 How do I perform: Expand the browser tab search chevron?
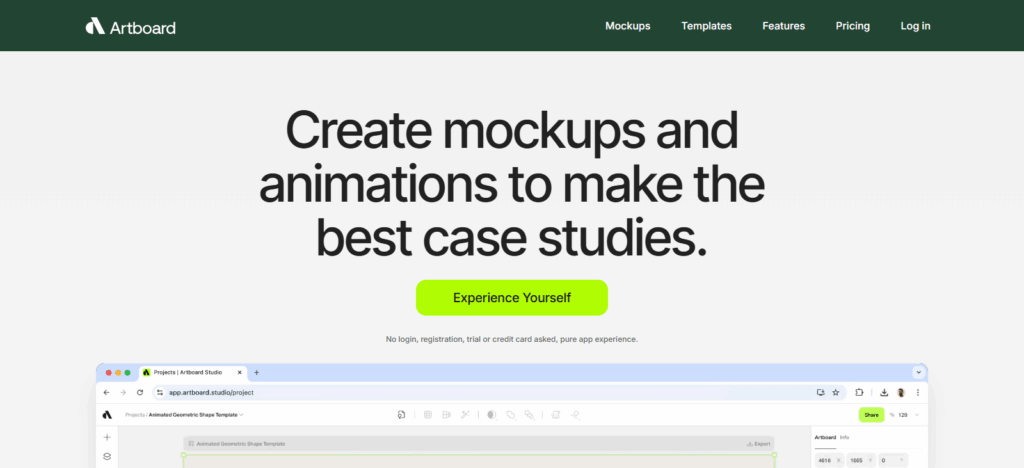pos(918,372)
